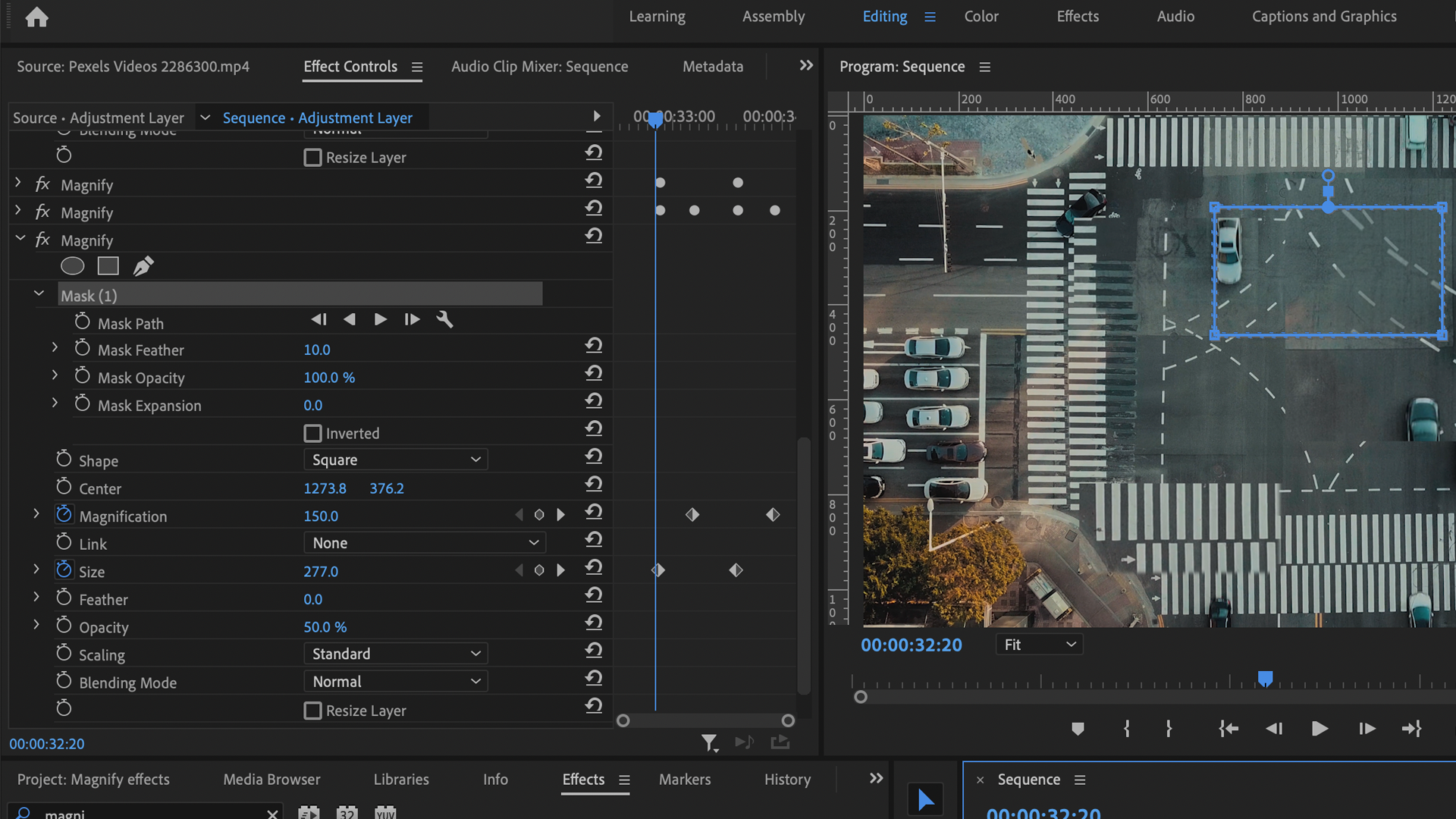
Task: Open the mask tracking settings wrench
Action: (x=444, y=319)
